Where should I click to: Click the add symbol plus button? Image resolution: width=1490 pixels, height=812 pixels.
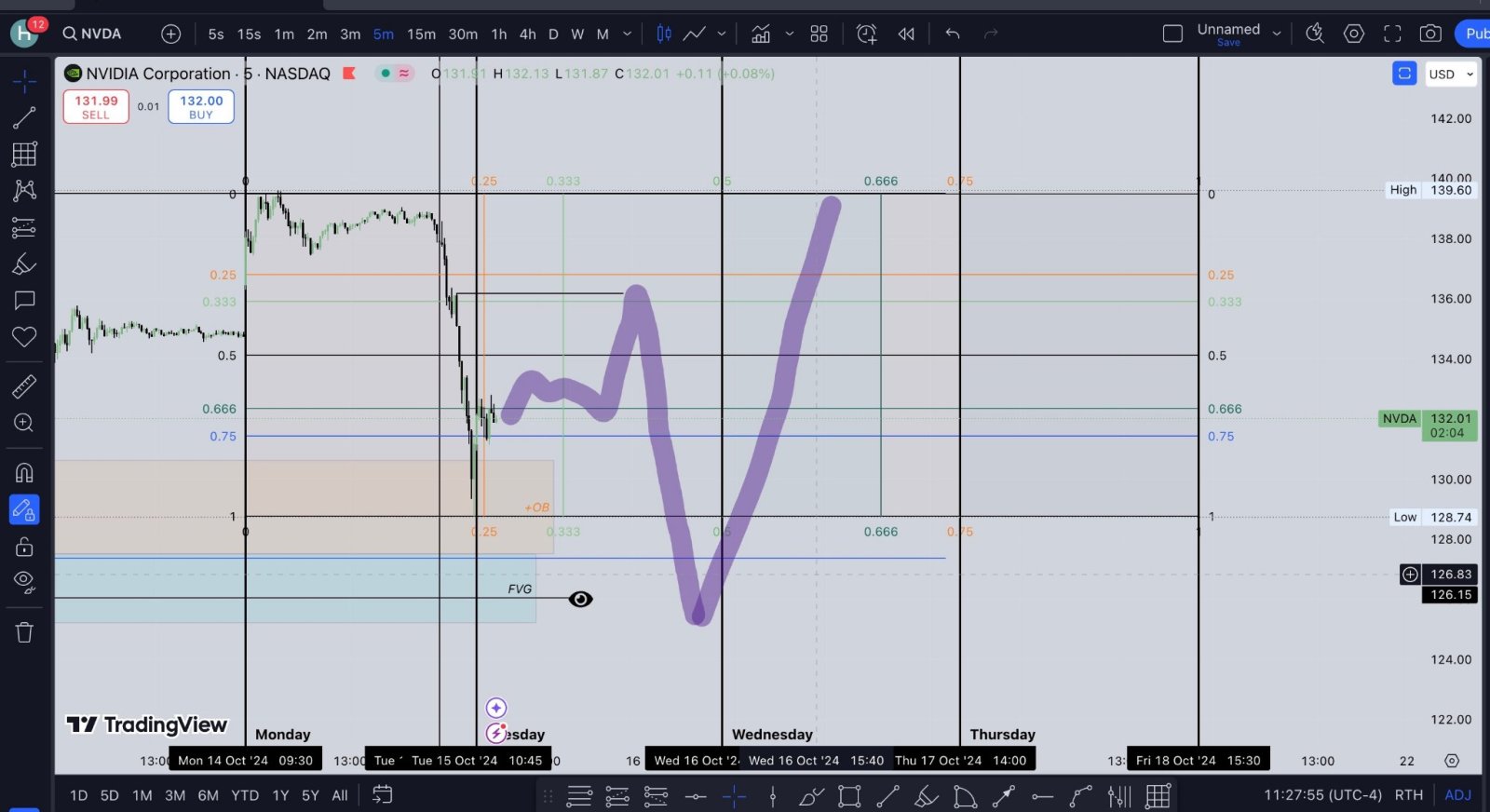click(x=170, y=34)
